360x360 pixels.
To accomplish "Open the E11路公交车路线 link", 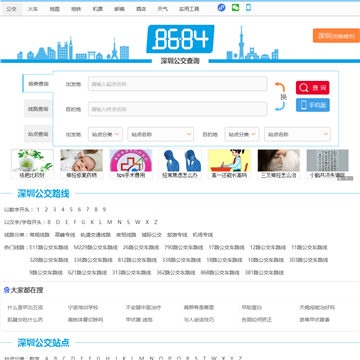I will tap(49, 247).
